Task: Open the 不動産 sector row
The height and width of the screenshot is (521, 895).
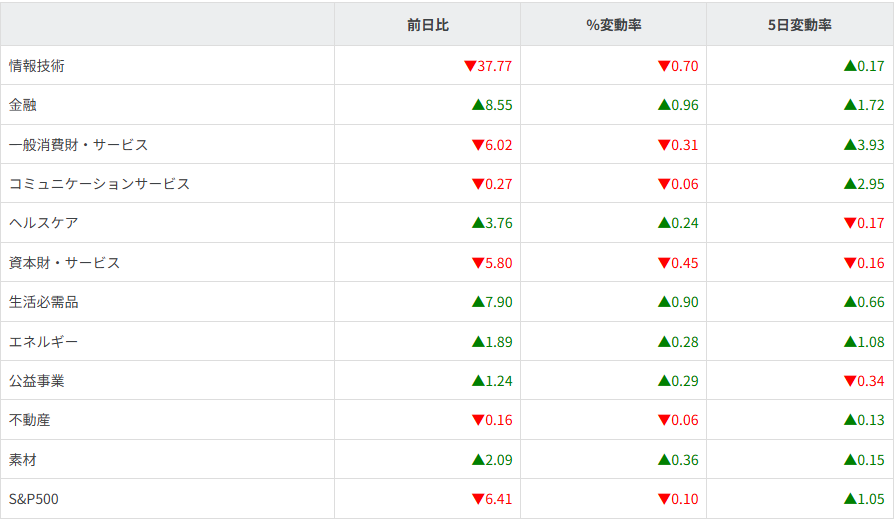Action: pos(30,420)
